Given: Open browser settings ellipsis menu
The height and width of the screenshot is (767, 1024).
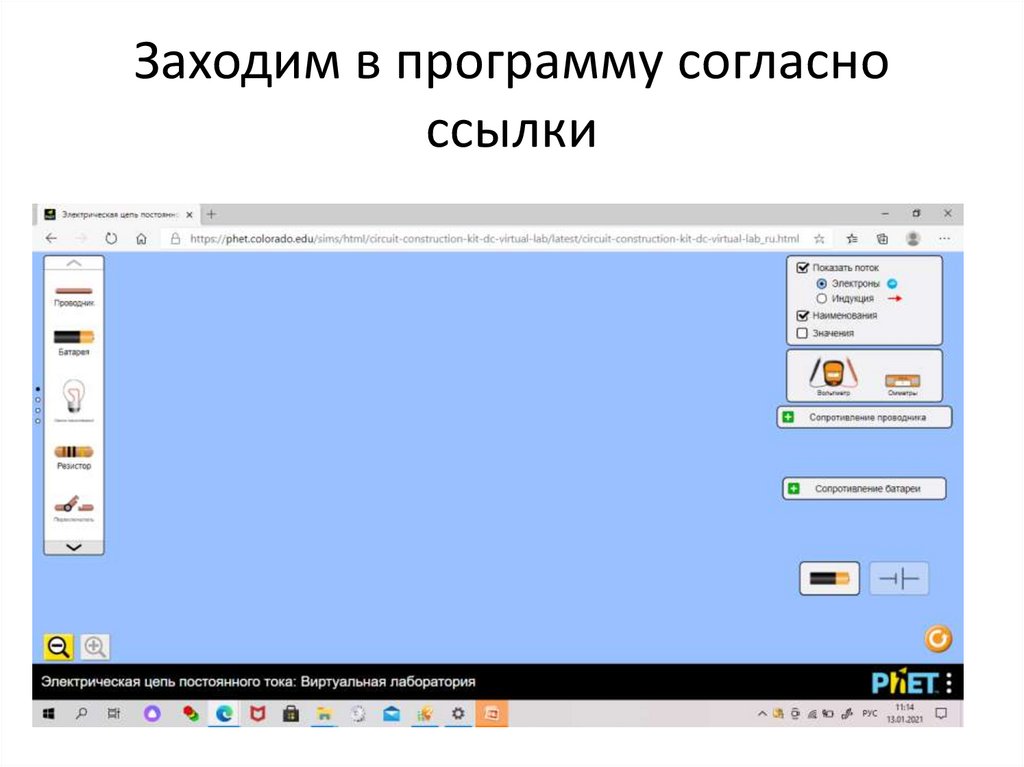Looking at the screenshot, I should pyautogui.click(x=944, y=238).
